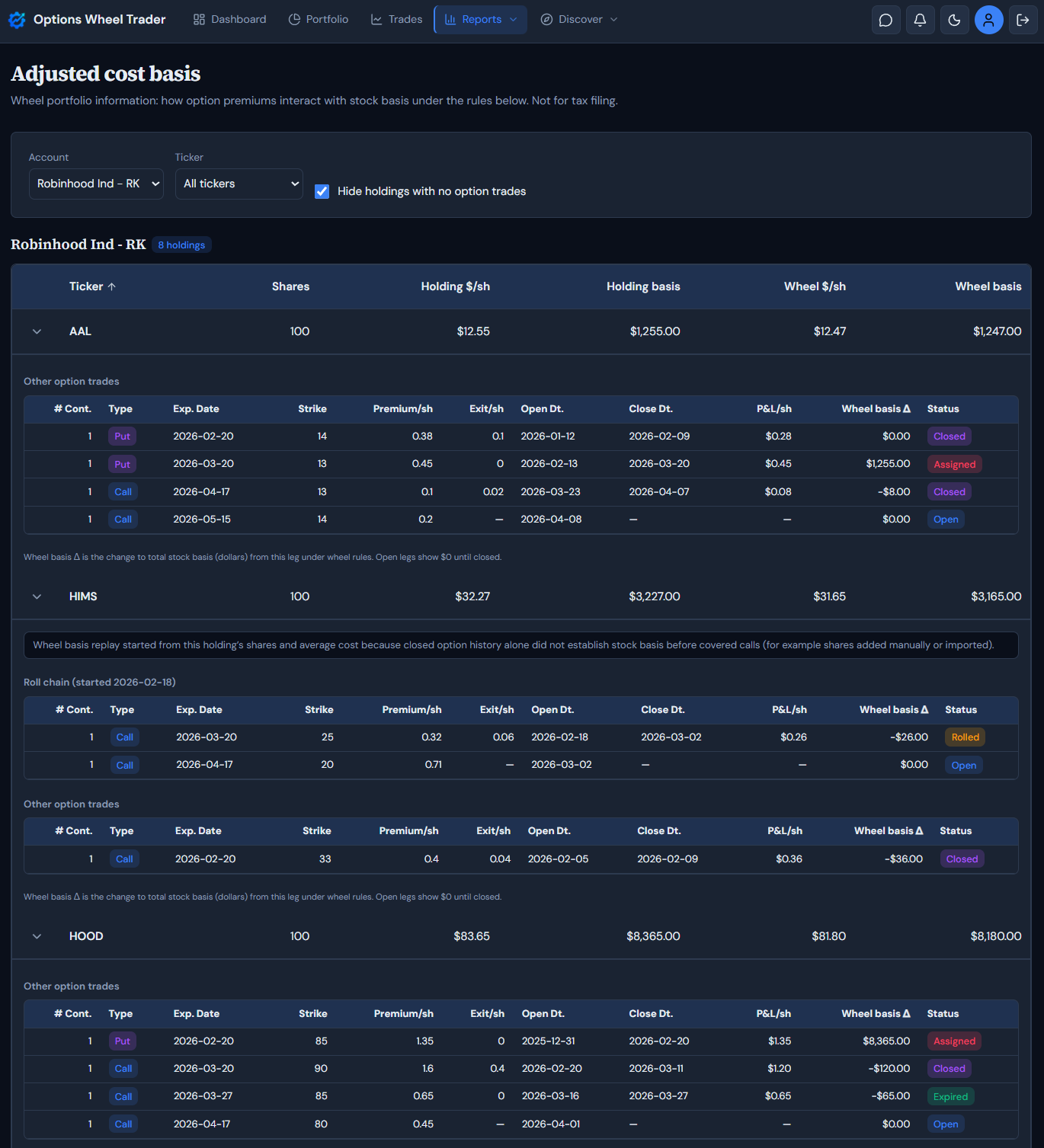Open the Portfolio page
This screenshot has width=1044, height=1148.
[x=319, y=20]
